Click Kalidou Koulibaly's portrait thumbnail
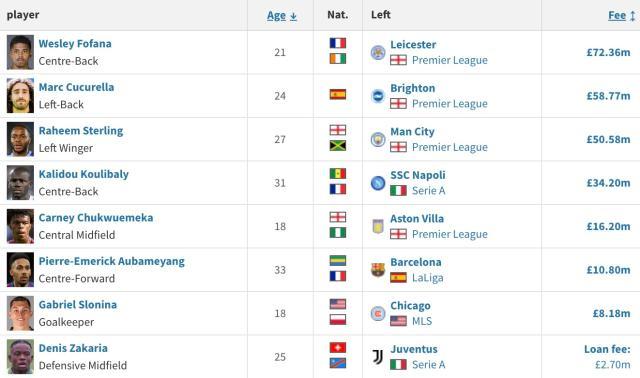Image resolution: width=640 pixels, height=378 pixels. pos(20,183)
